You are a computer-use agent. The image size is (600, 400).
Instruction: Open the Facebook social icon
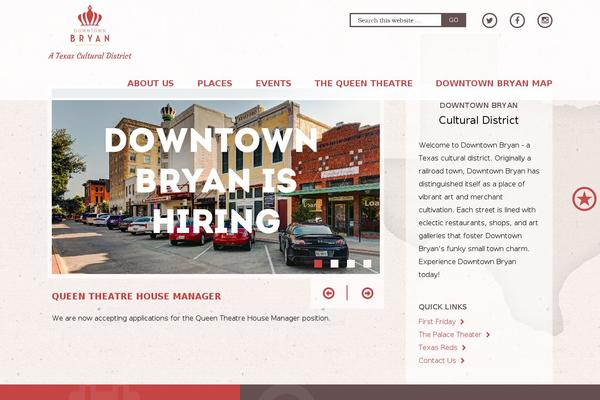coord(517,20)
